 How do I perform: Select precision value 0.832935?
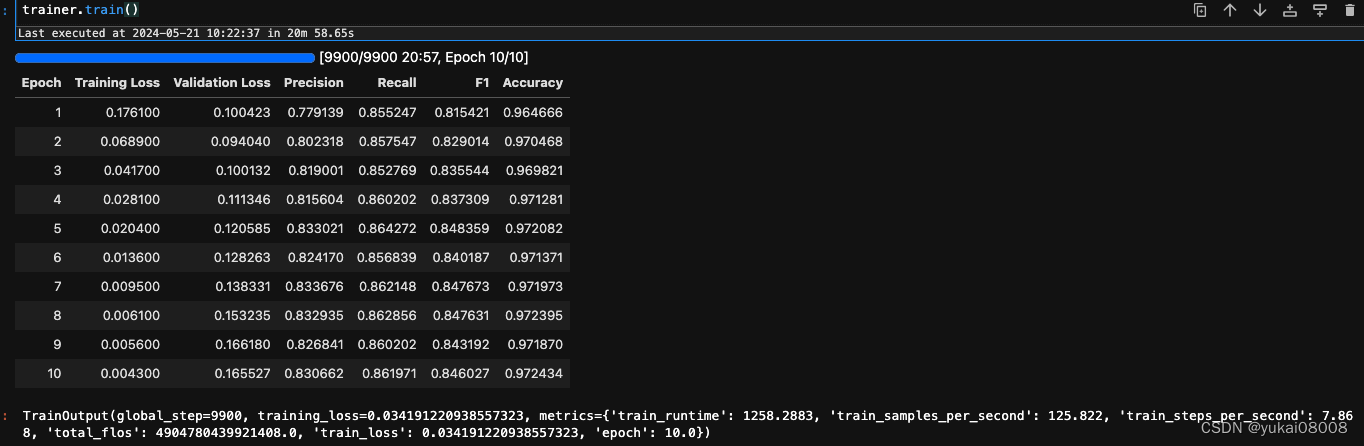pyautogui.click(x=315, y=315)
